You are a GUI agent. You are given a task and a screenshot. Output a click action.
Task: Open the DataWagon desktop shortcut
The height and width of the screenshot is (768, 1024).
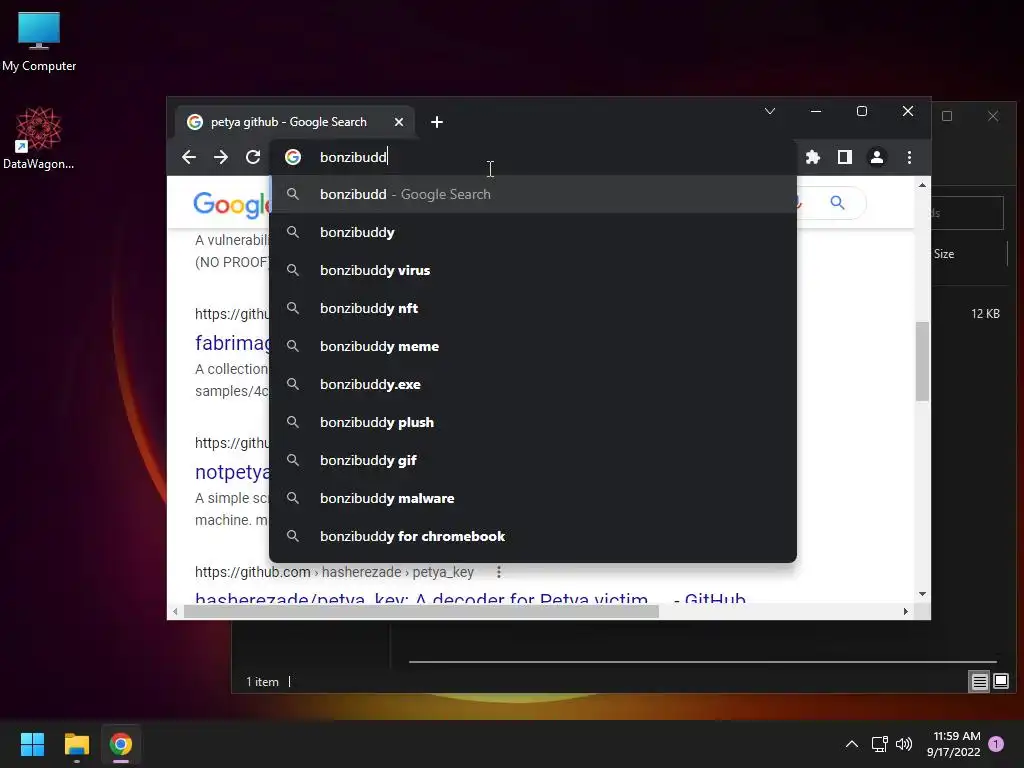pyautogui.click(x=39, y=138)
